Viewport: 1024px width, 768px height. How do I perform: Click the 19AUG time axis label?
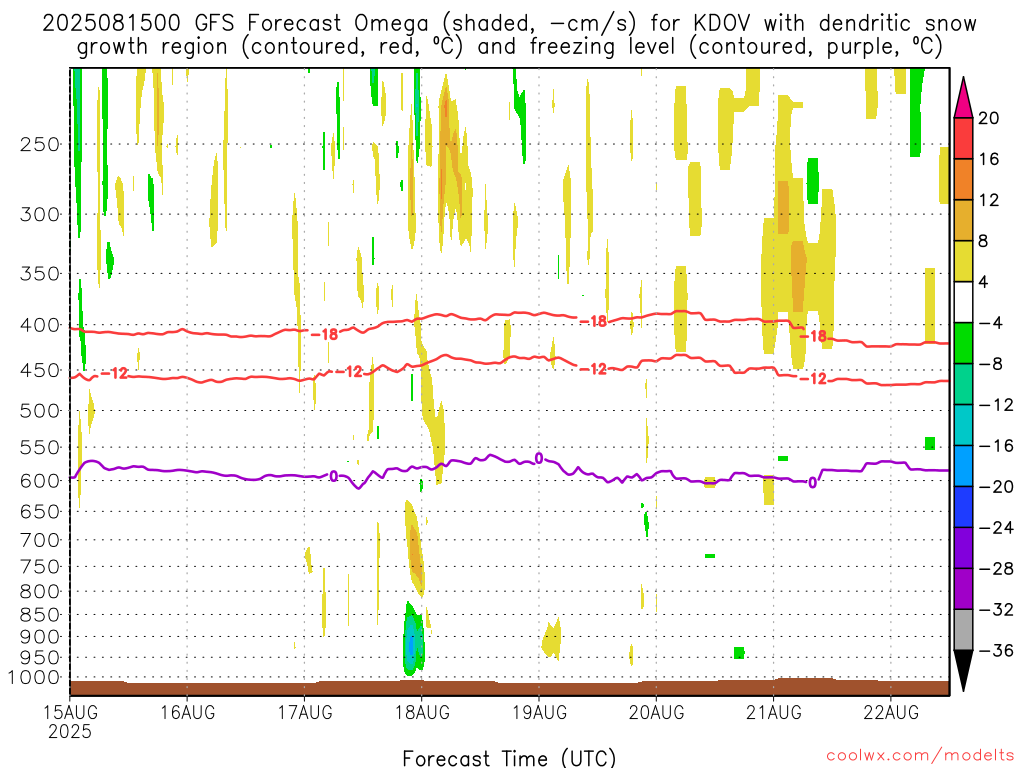tap(539, 712)
